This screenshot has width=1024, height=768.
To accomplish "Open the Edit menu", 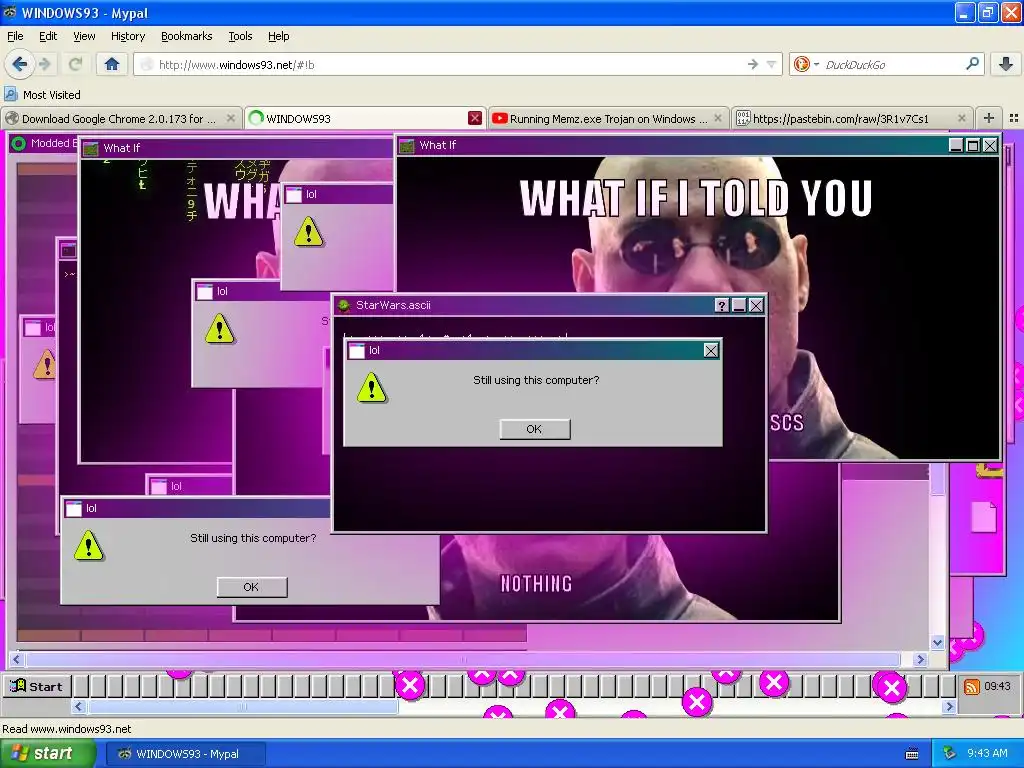I will 48,36.
